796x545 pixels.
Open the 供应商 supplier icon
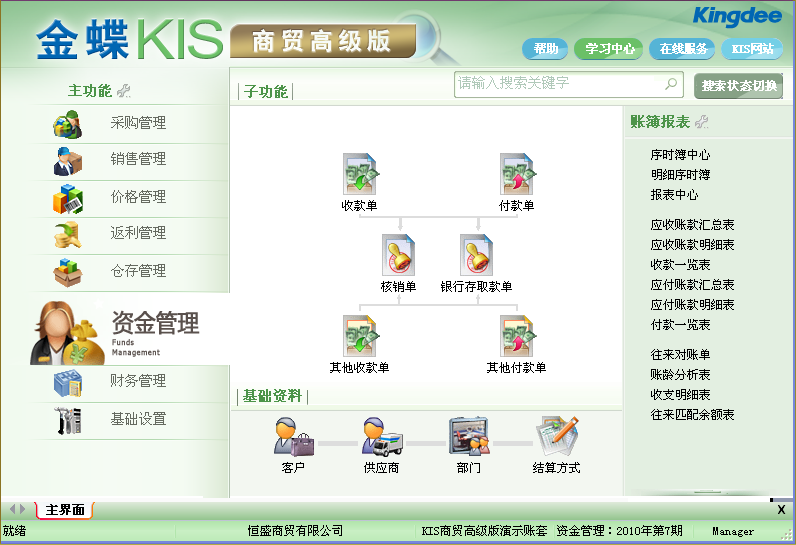point(381,438)
